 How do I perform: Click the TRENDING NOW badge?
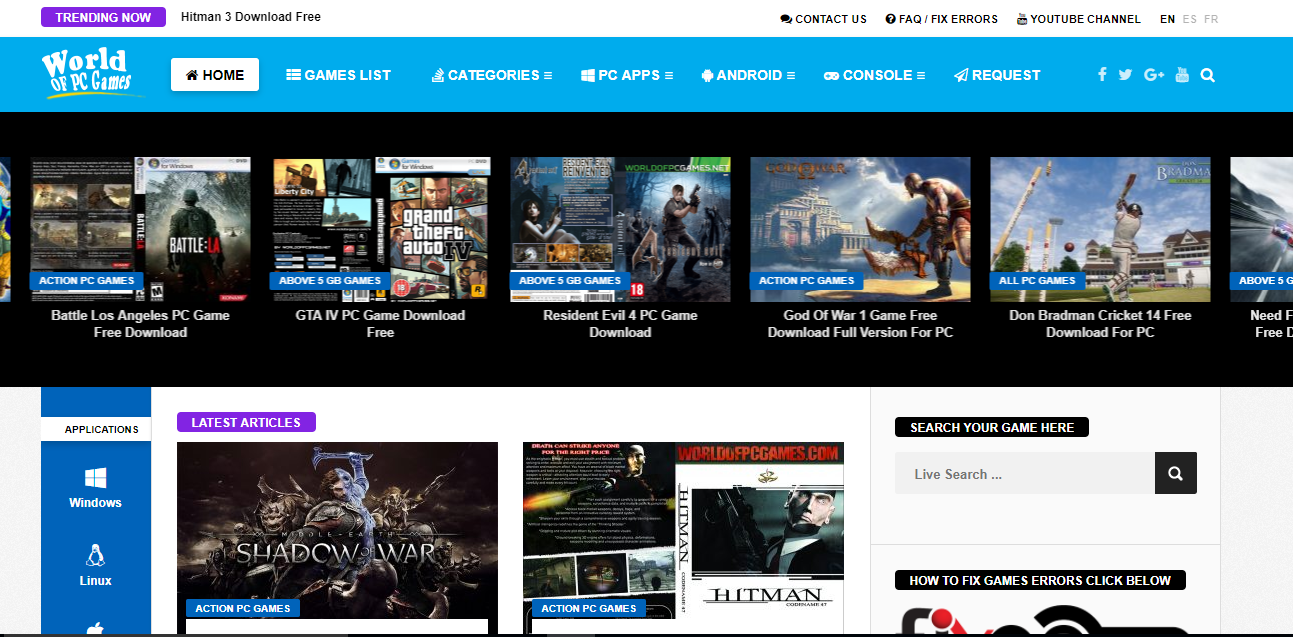(x=103, y=17)
